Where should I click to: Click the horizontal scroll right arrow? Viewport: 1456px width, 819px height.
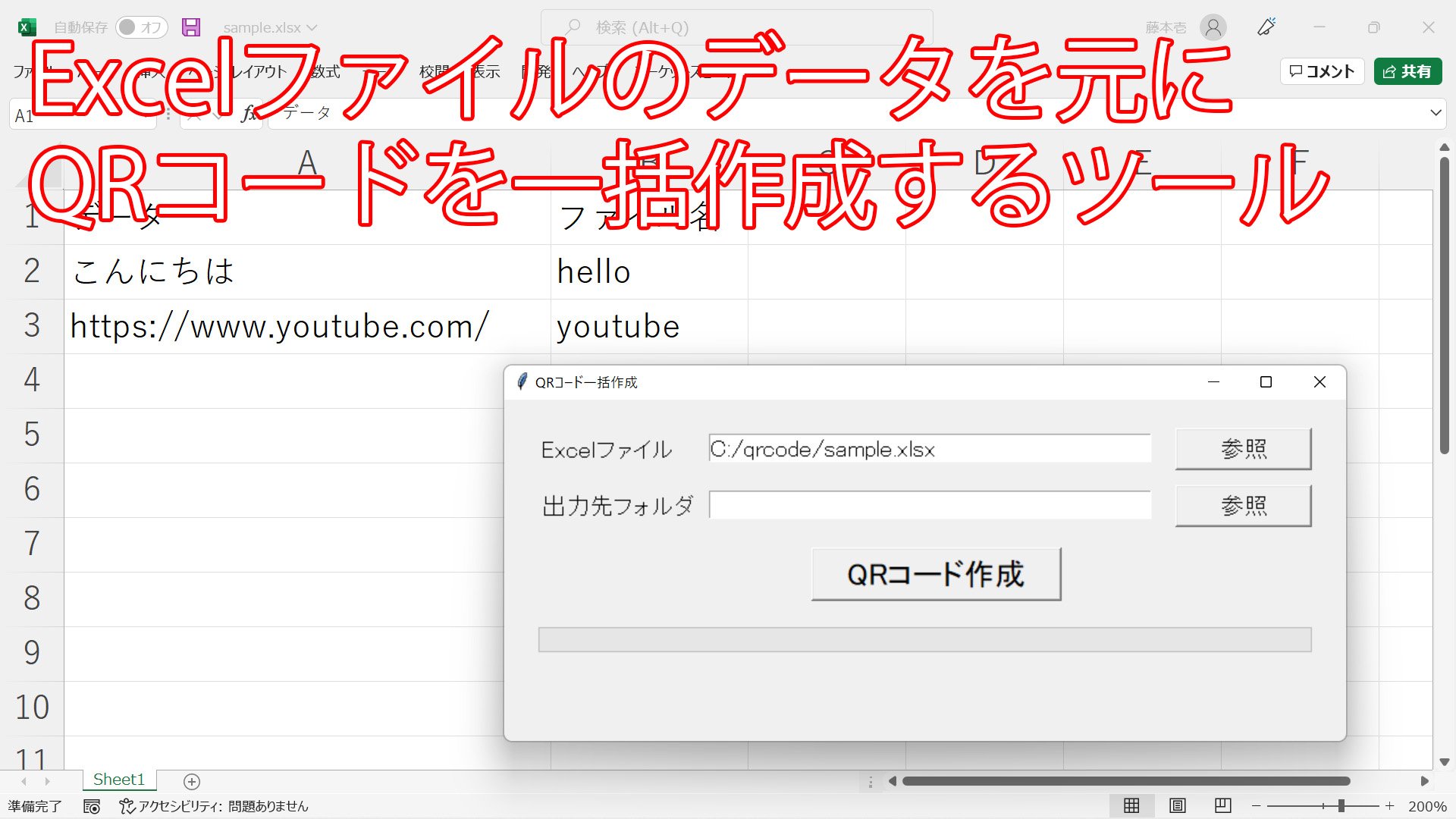[1425, 781]
